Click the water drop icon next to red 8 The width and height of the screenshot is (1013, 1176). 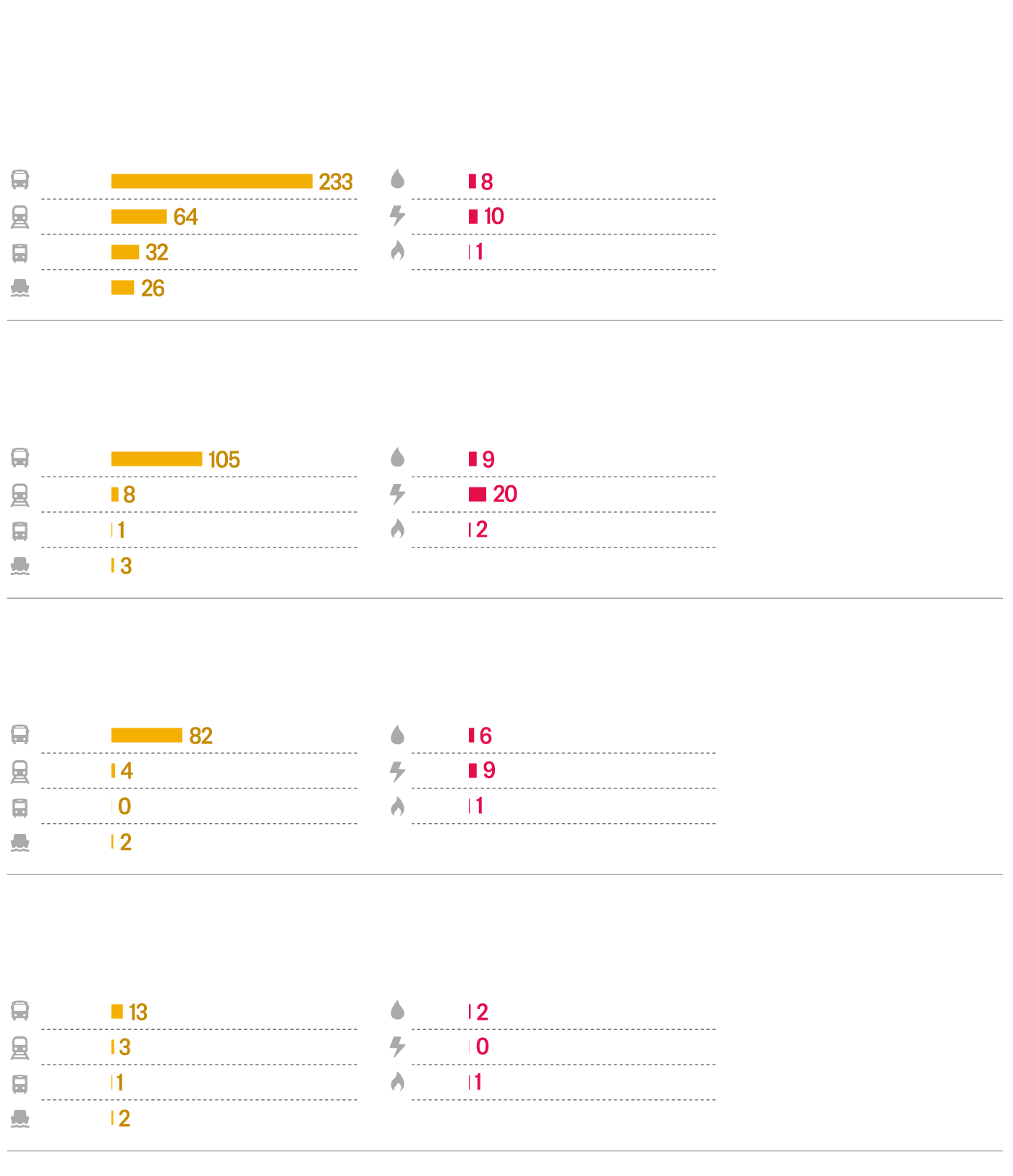pos(397,179)
